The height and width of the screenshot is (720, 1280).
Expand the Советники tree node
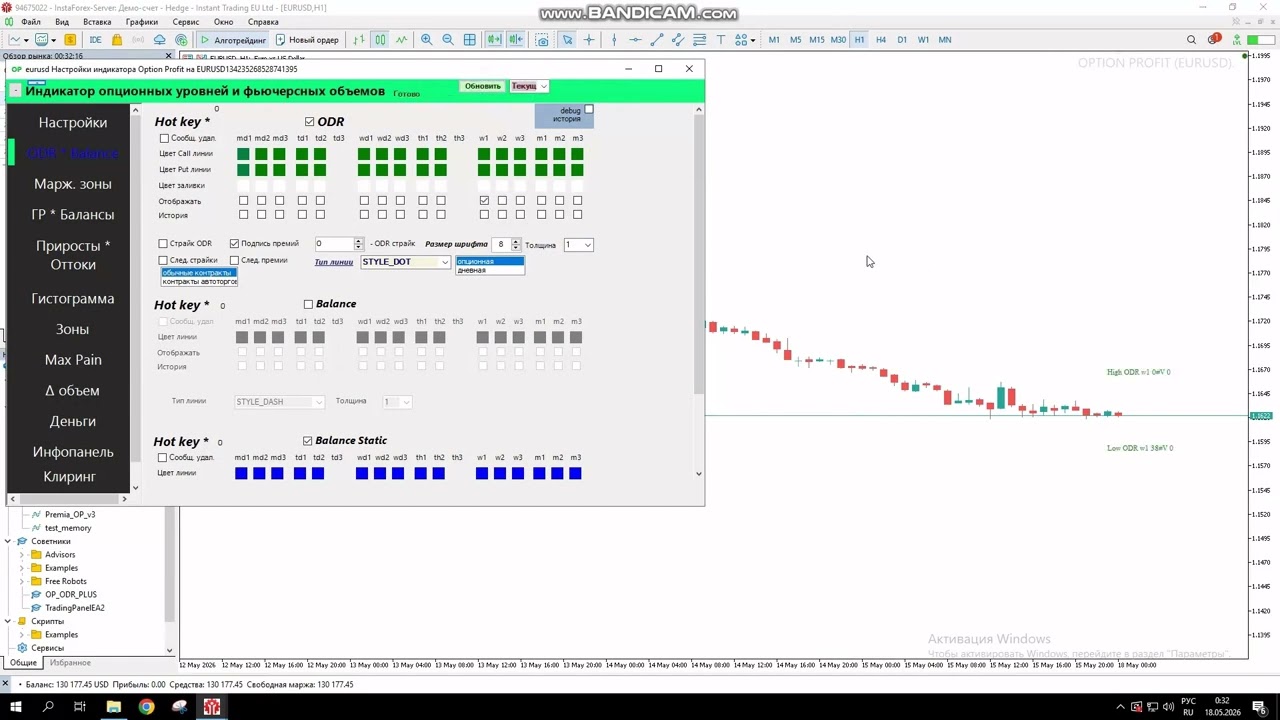pos(8,541)
